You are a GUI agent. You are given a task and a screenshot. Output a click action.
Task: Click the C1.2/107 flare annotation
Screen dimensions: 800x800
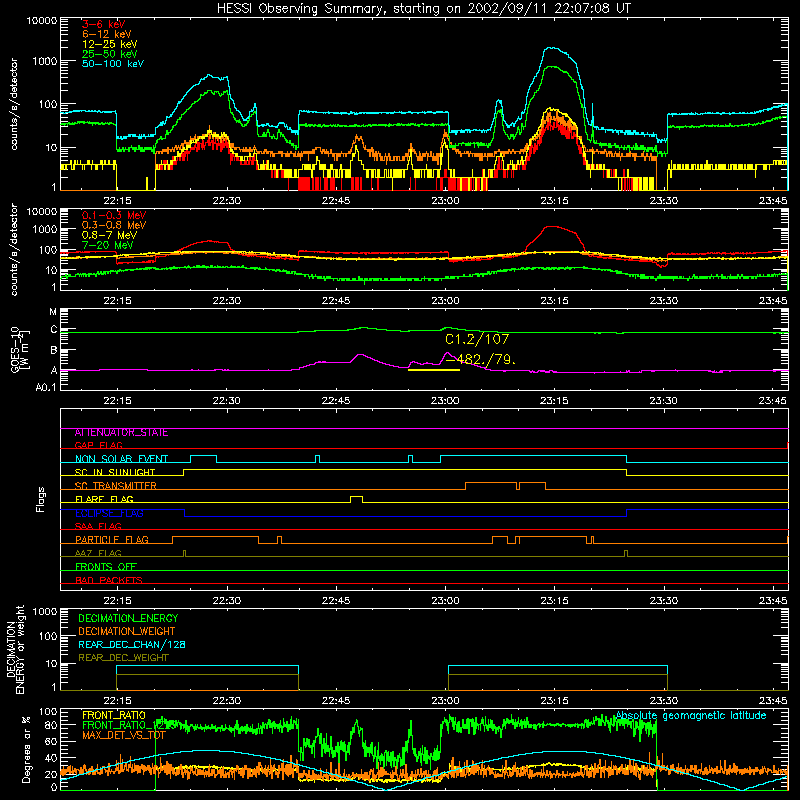(x=477, y=339)
